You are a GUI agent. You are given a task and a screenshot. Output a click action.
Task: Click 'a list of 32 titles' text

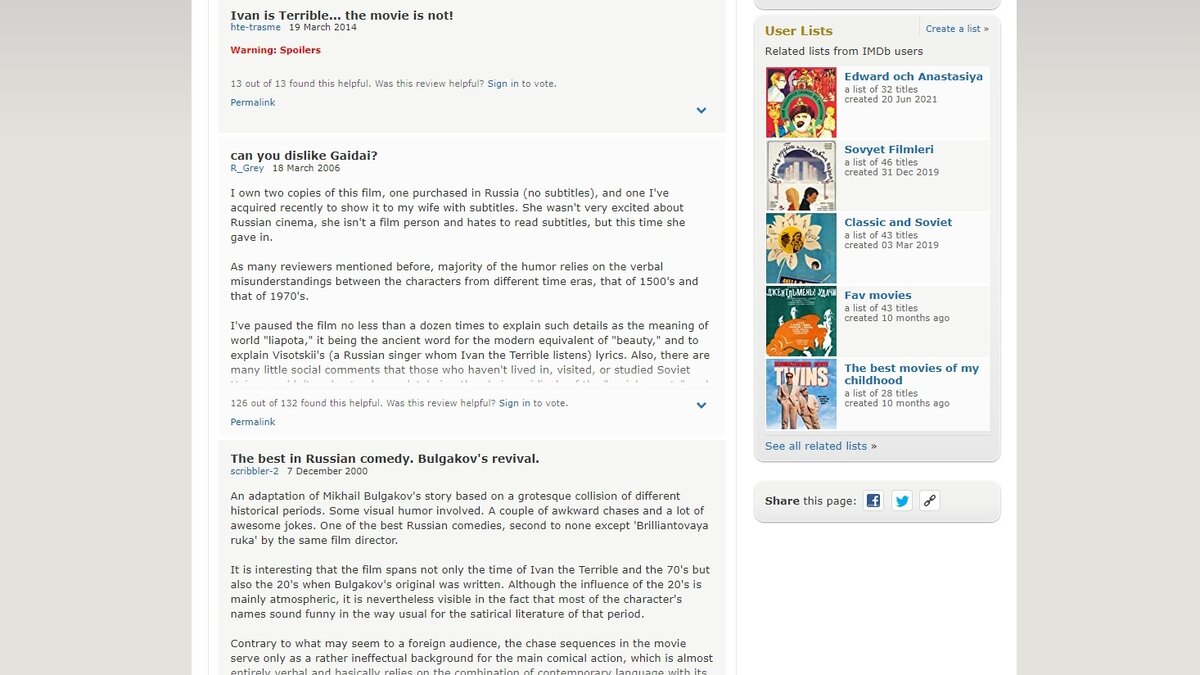click(881, 89)
